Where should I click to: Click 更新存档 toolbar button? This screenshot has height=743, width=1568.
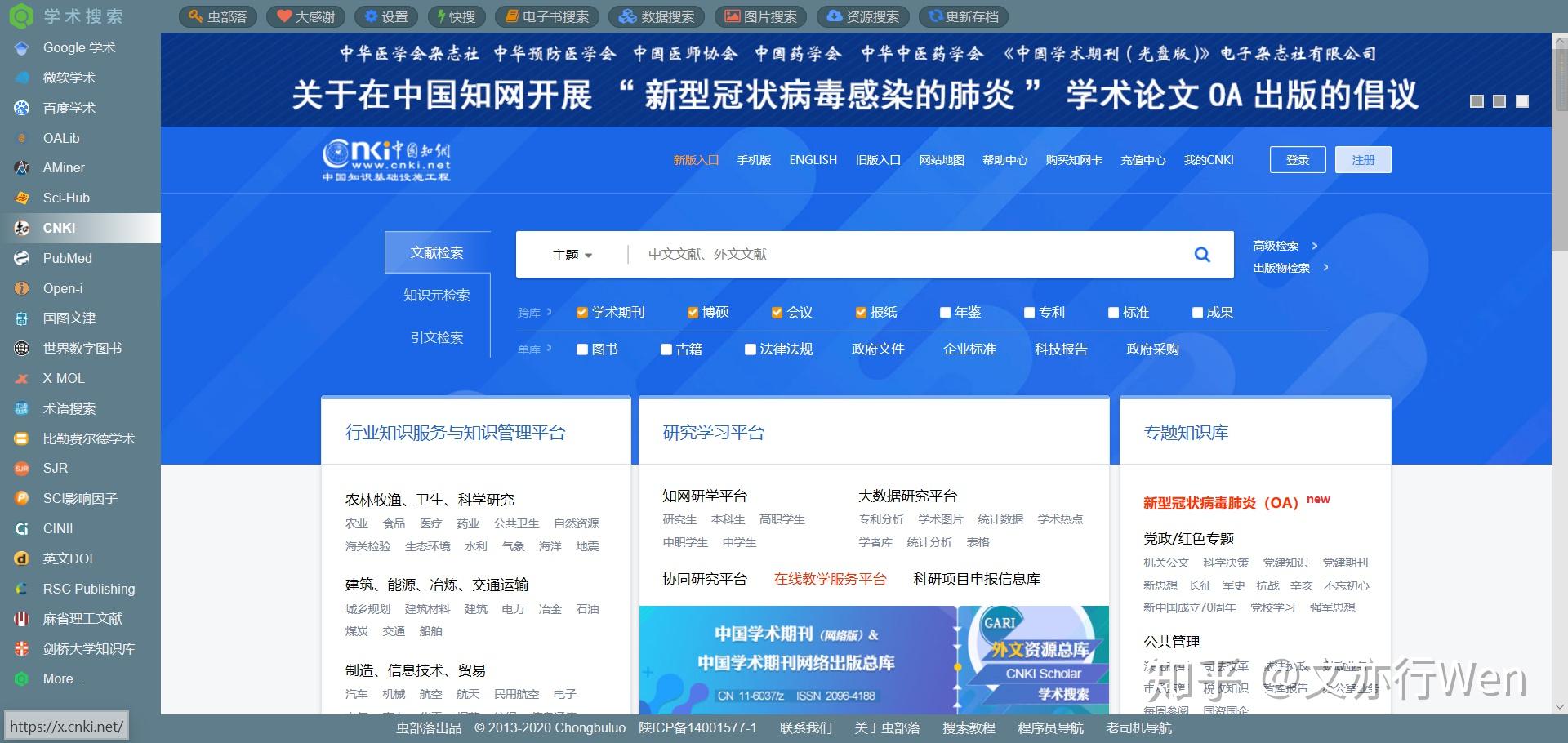pyautogui.click(x=964, y=16)
